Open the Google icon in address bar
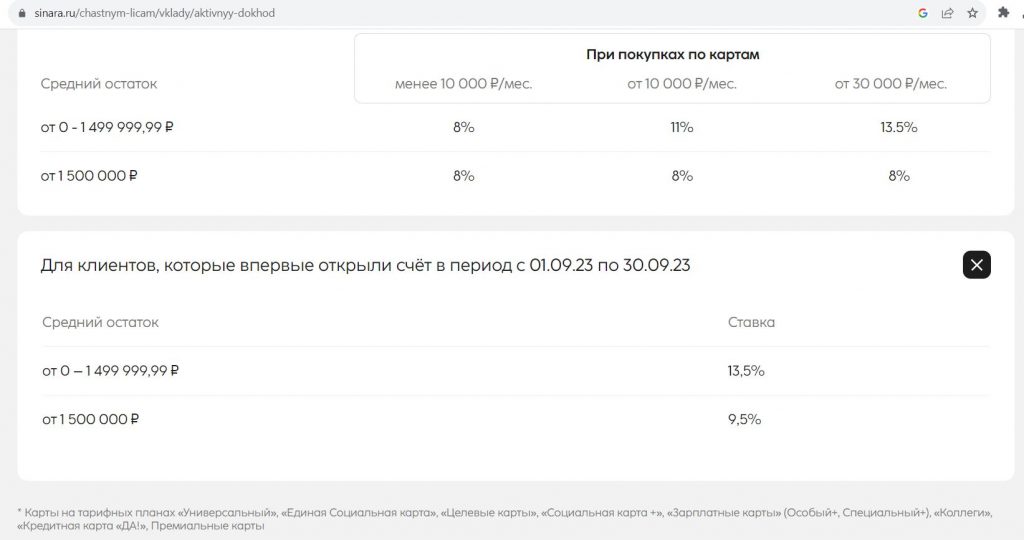1024x540 pixels. 923,13
